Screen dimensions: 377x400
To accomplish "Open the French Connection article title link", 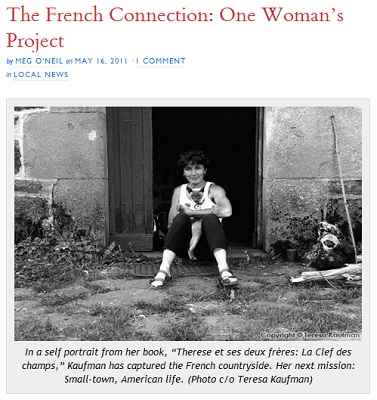I will 175,27.
